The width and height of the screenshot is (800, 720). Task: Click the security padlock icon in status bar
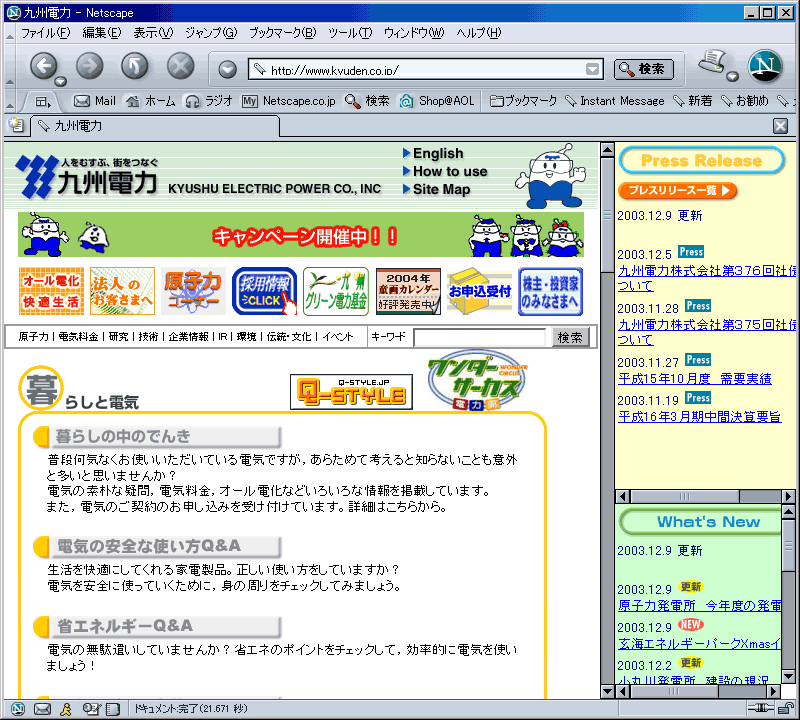pyautogui.click(x=786, y=708)
